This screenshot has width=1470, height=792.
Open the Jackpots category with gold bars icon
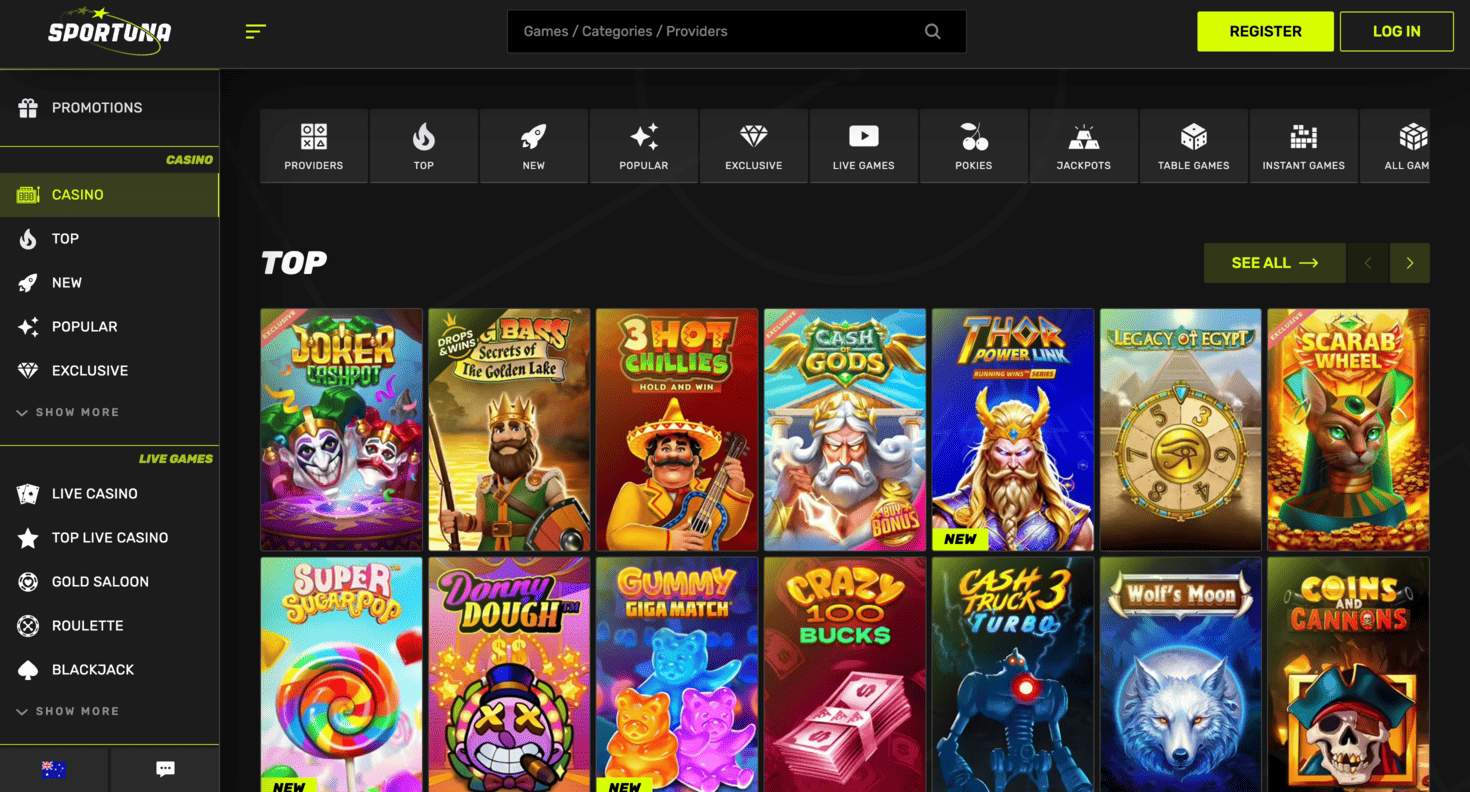click(x=1084, y=146)
